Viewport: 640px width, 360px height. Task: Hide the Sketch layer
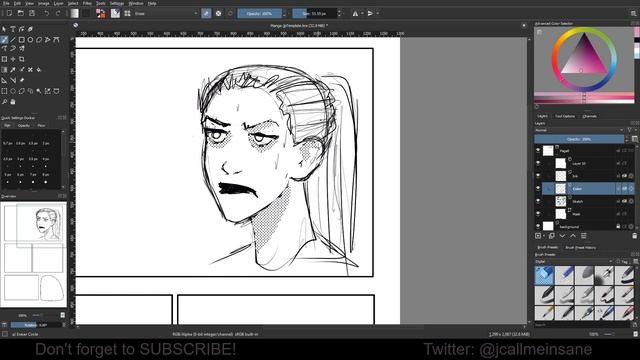[x=538, y=201]
